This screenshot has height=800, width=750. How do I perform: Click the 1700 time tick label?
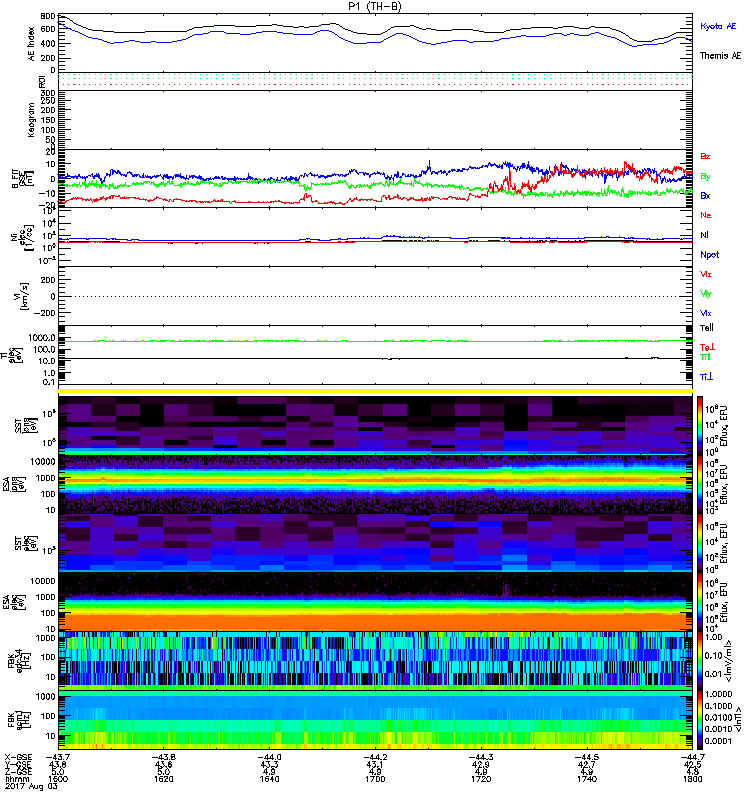click(x=375, y=779)
